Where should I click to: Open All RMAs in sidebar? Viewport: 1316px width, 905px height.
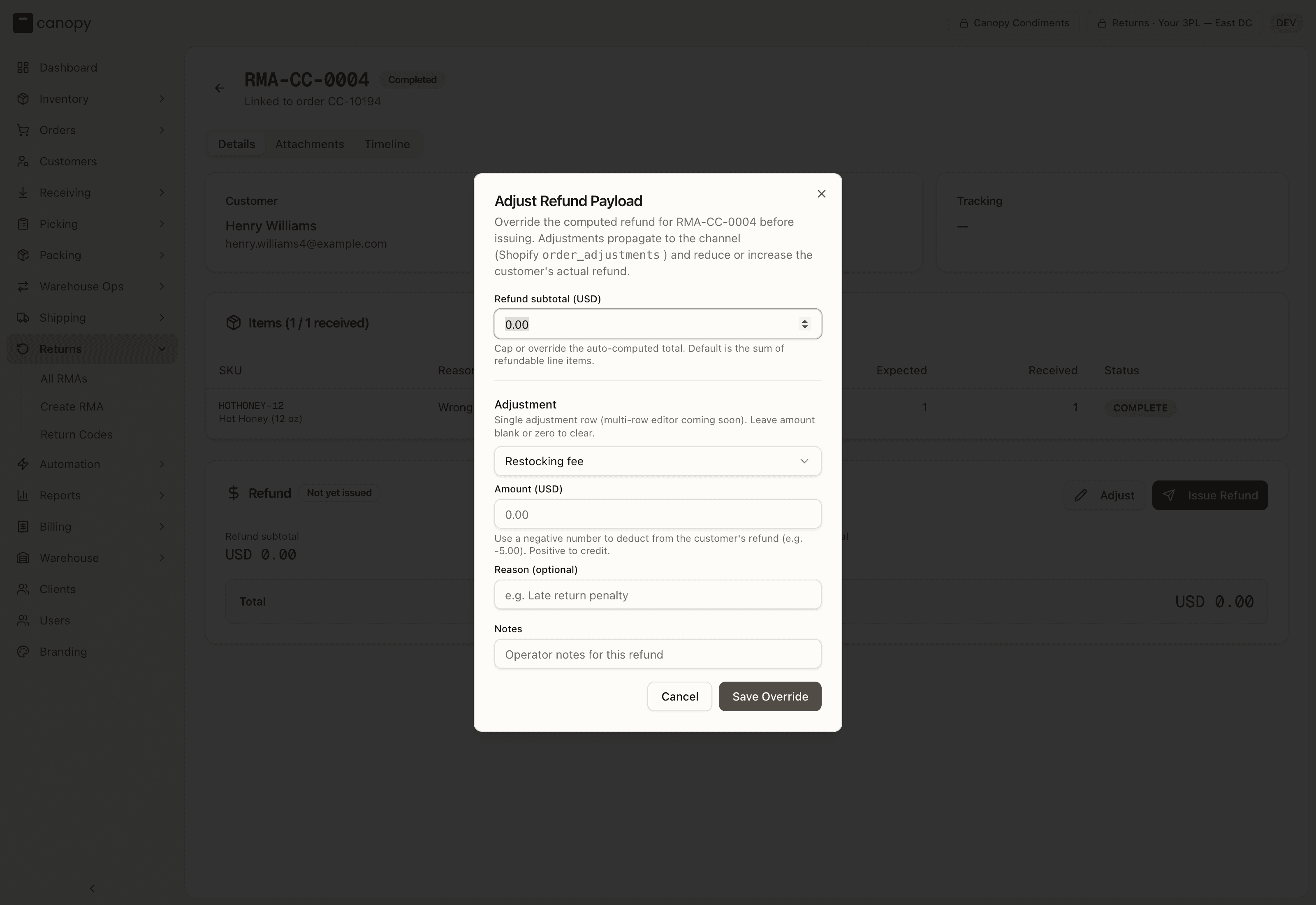coord(64,378)
